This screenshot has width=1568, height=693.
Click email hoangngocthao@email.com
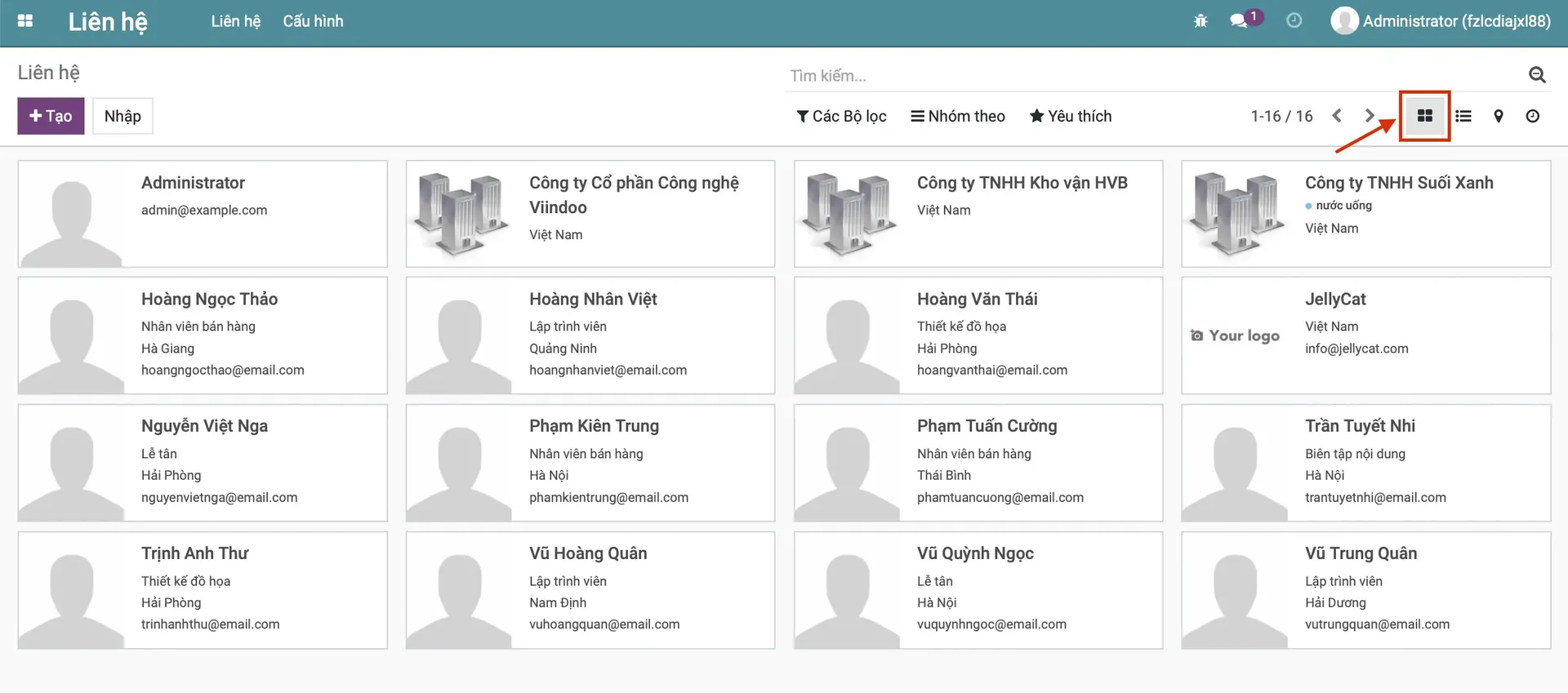tap(223, 370)
